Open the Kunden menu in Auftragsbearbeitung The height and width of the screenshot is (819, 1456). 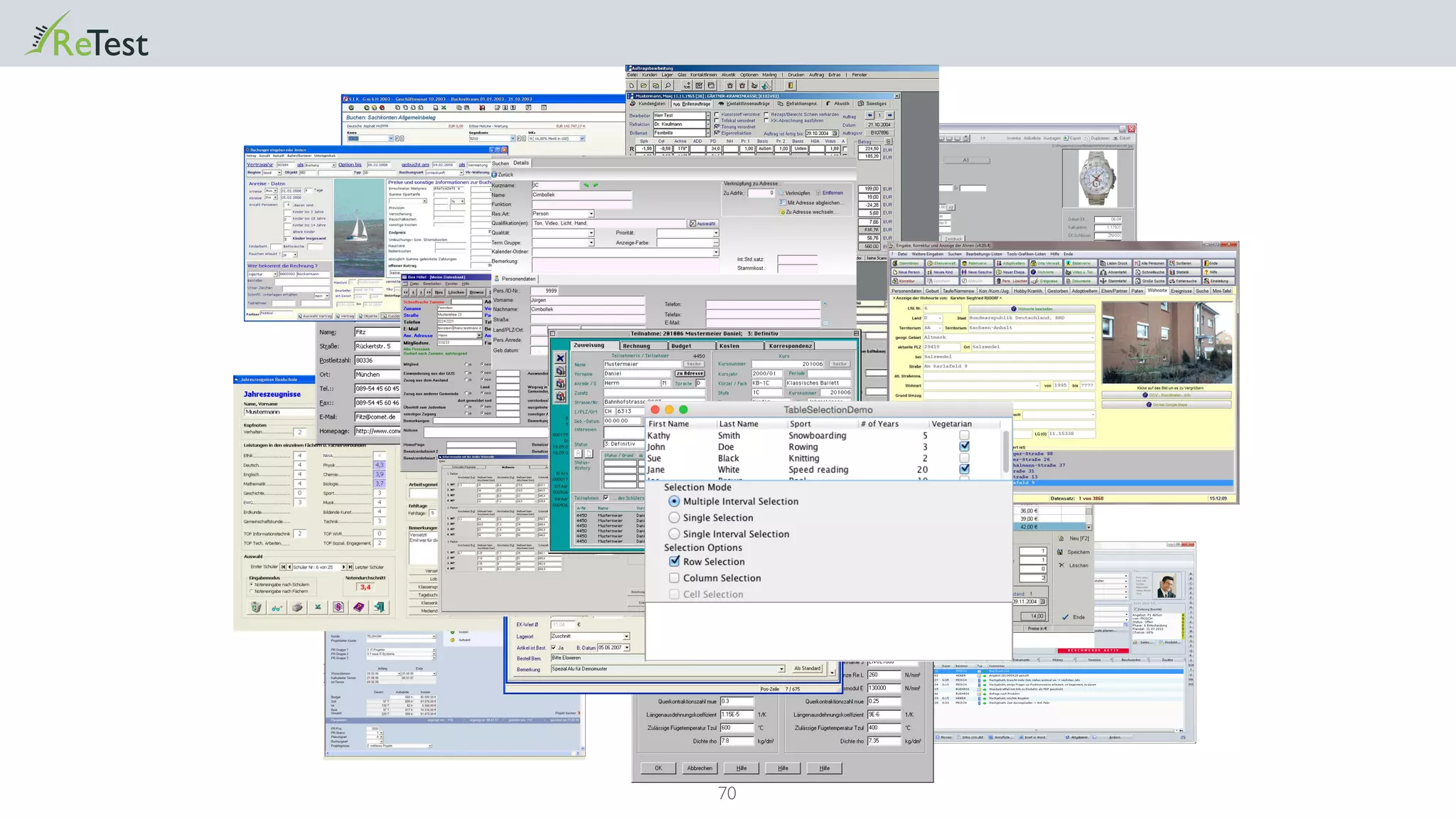[649, 75]
